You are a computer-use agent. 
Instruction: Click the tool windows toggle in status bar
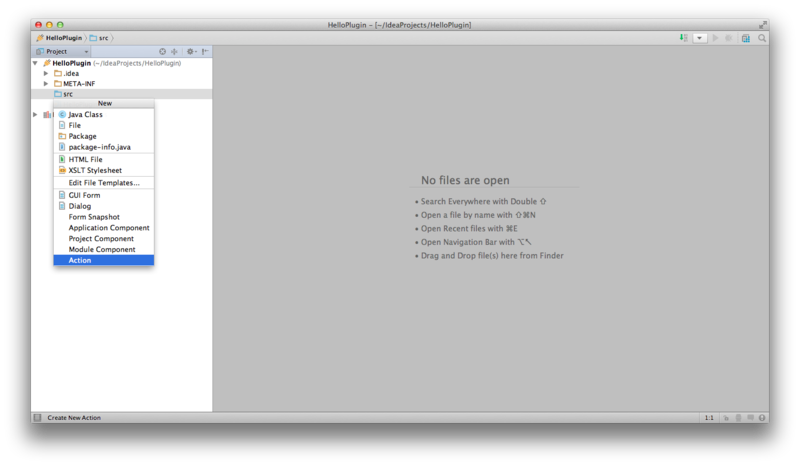[x=37, y=418]
